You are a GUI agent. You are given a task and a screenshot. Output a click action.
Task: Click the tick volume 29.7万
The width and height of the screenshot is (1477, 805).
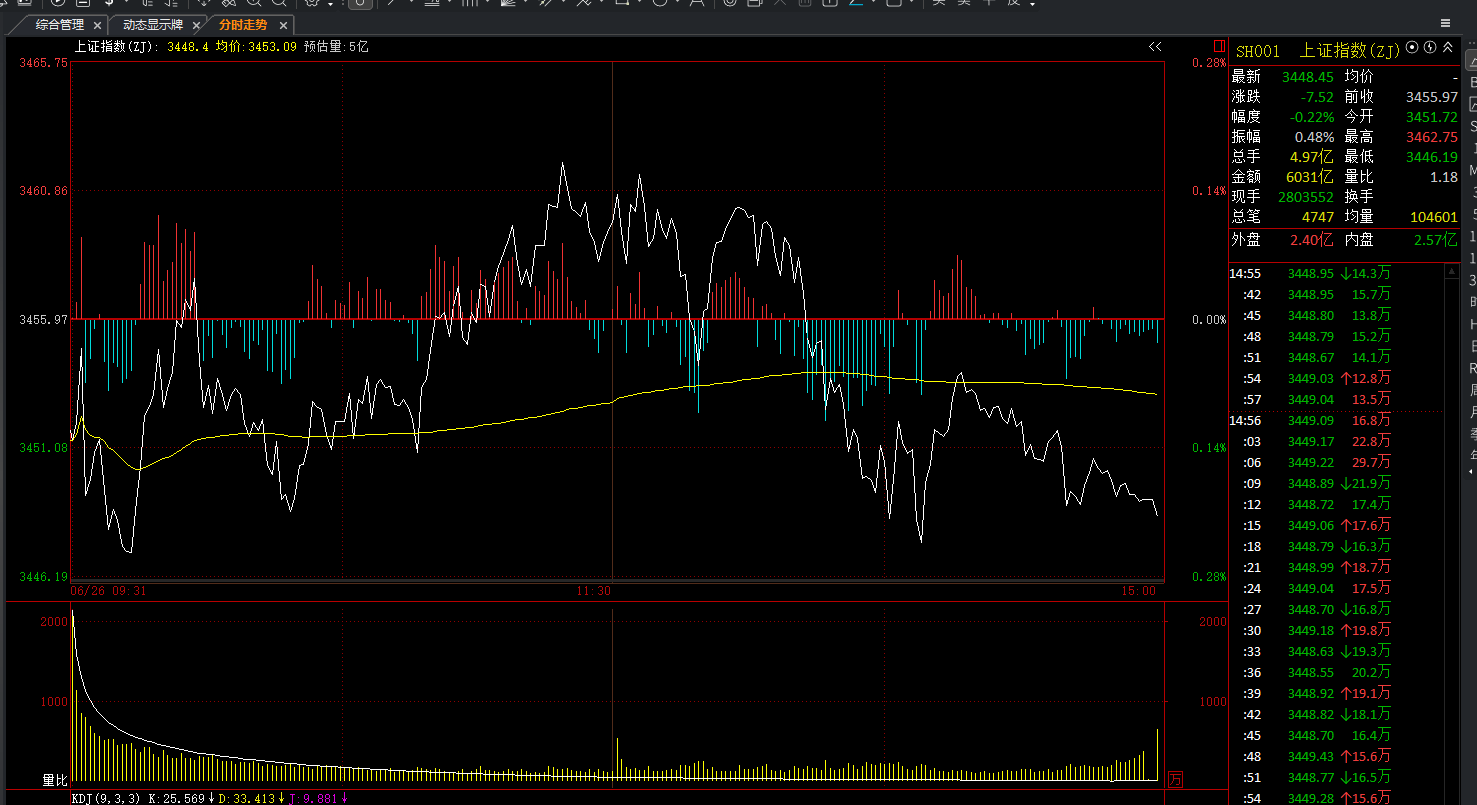click(1371, 462)
